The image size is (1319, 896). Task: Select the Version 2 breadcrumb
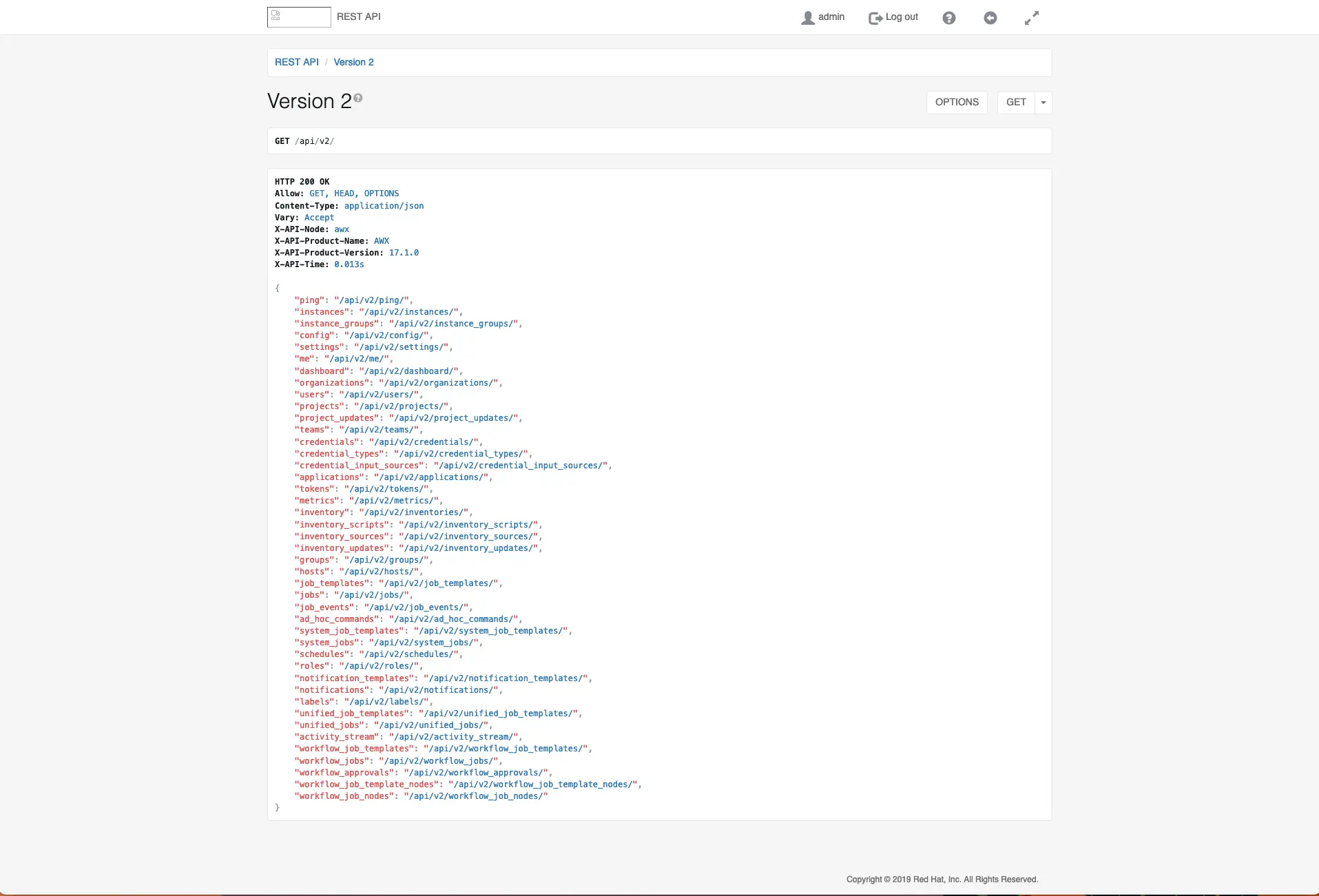click(353, 62)
